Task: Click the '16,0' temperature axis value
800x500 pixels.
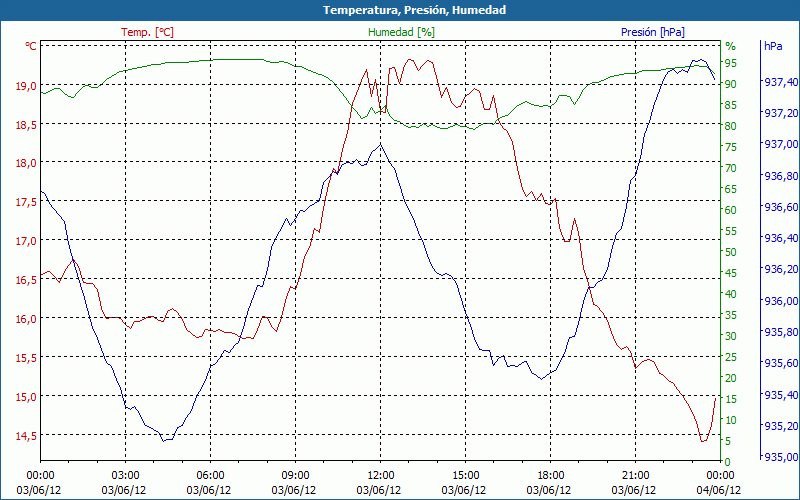Action: click(x=26, y=319)
